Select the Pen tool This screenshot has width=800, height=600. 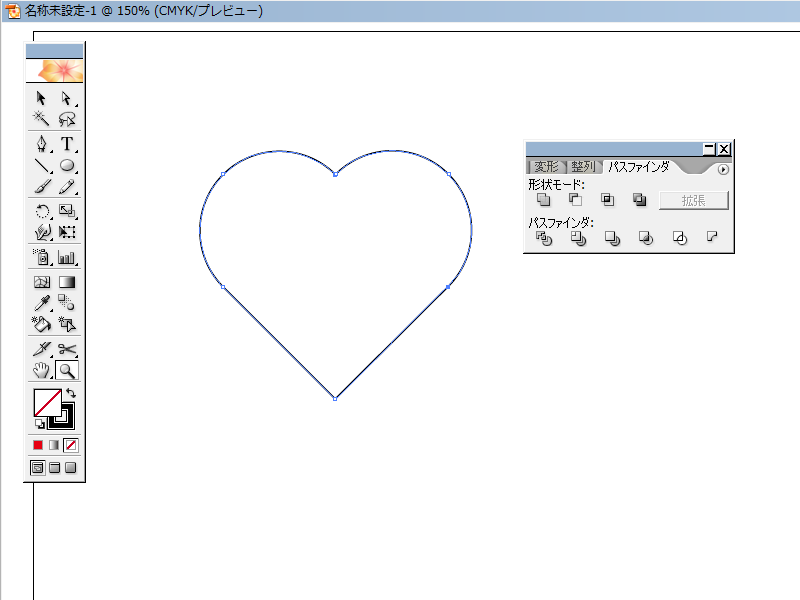point(41,141)
